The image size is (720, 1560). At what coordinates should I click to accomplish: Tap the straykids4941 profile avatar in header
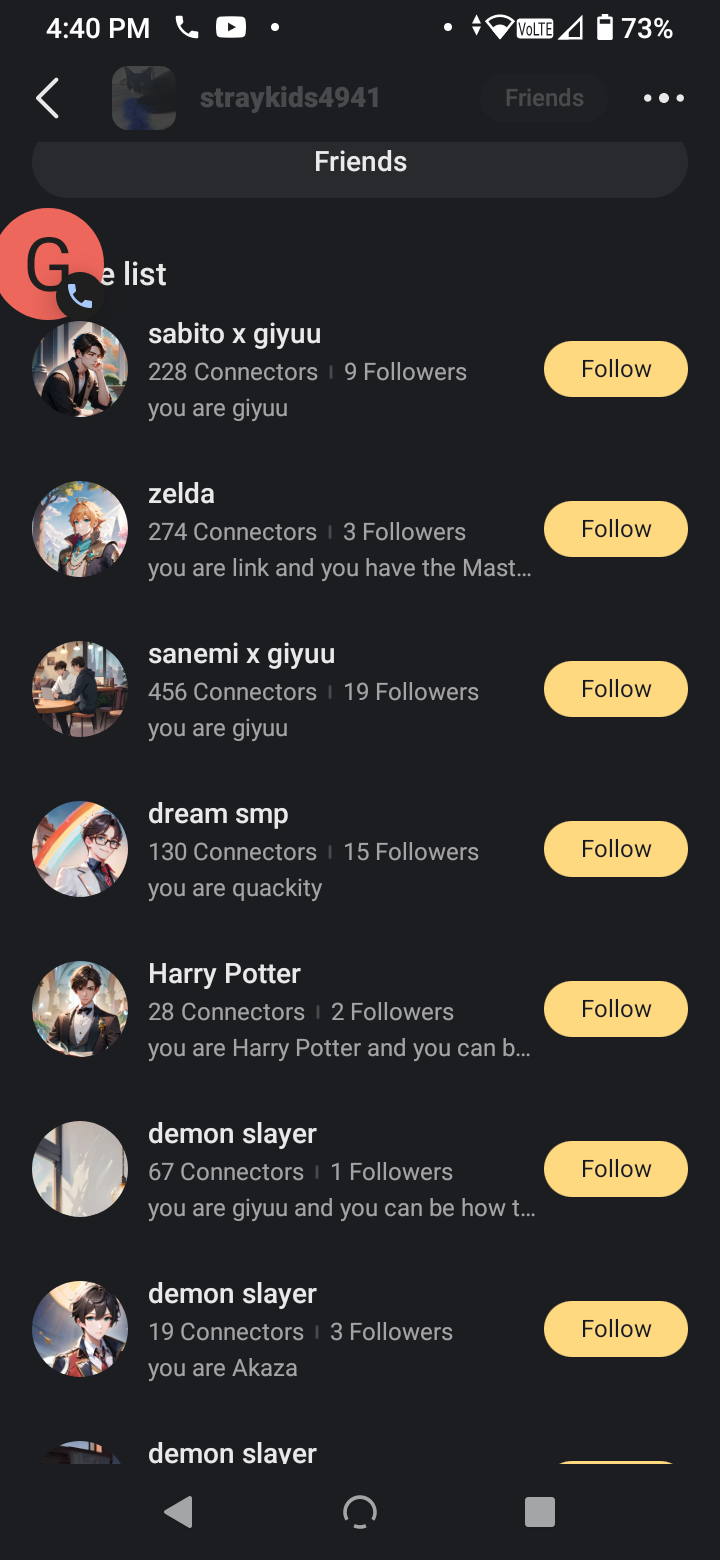pos(144,98)
